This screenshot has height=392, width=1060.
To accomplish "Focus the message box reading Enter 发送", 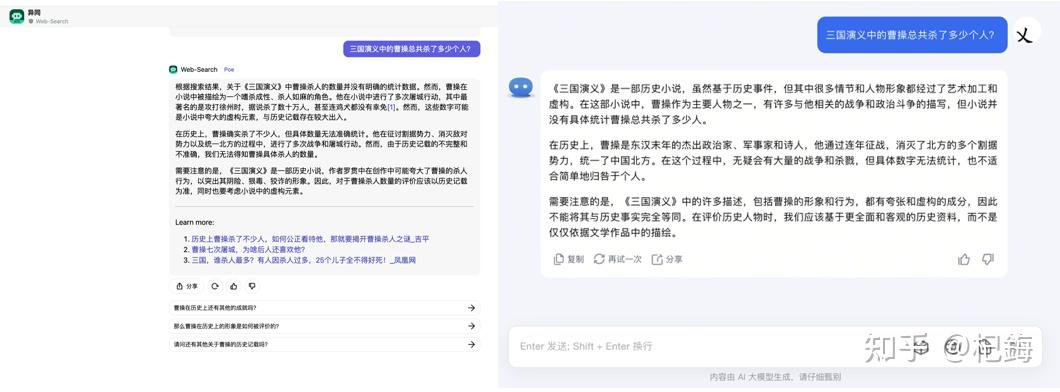I will 774,346.
